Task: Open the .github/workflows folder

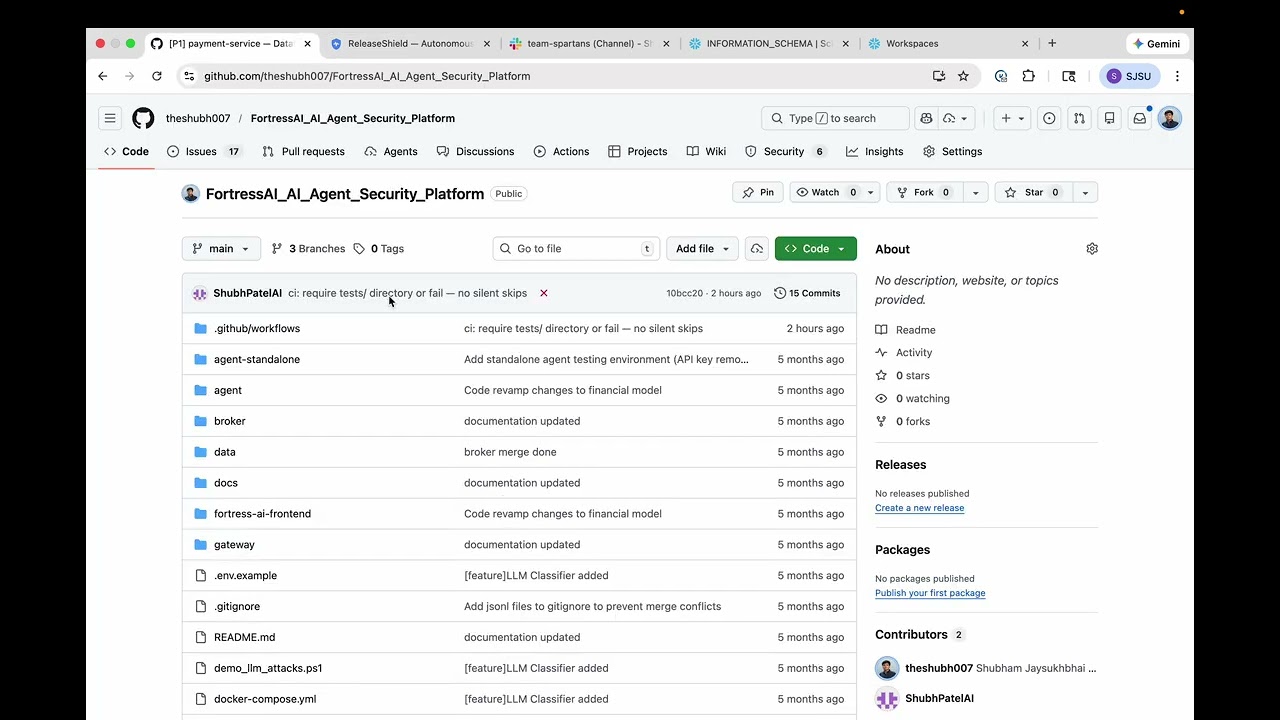Action: coord(257,328)
